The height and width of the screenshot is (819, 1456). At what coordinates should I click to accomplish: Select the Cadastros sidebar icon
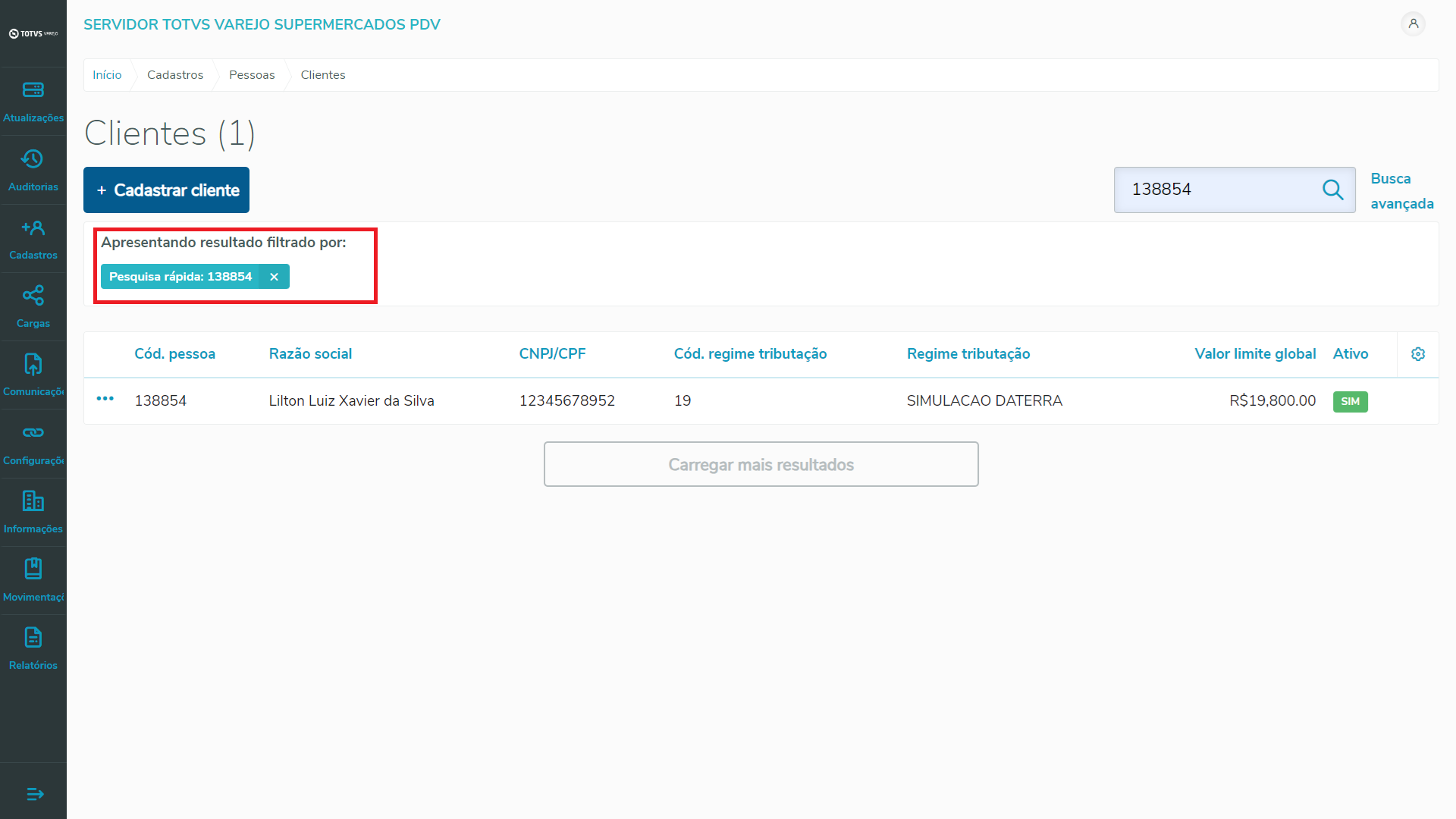(x=33, y=238)
